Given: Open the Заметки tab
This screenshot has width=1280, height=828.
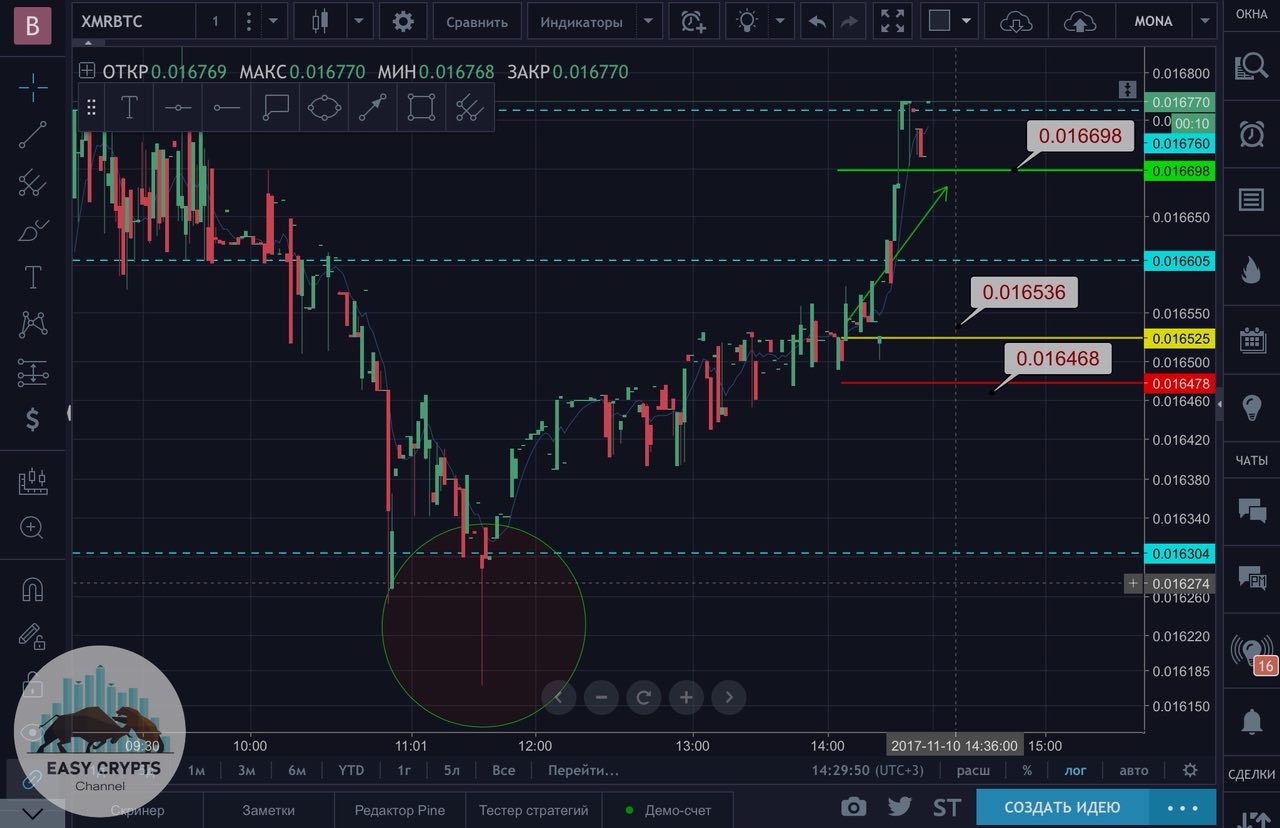Looking at the screenshot, I should point(268,810).
